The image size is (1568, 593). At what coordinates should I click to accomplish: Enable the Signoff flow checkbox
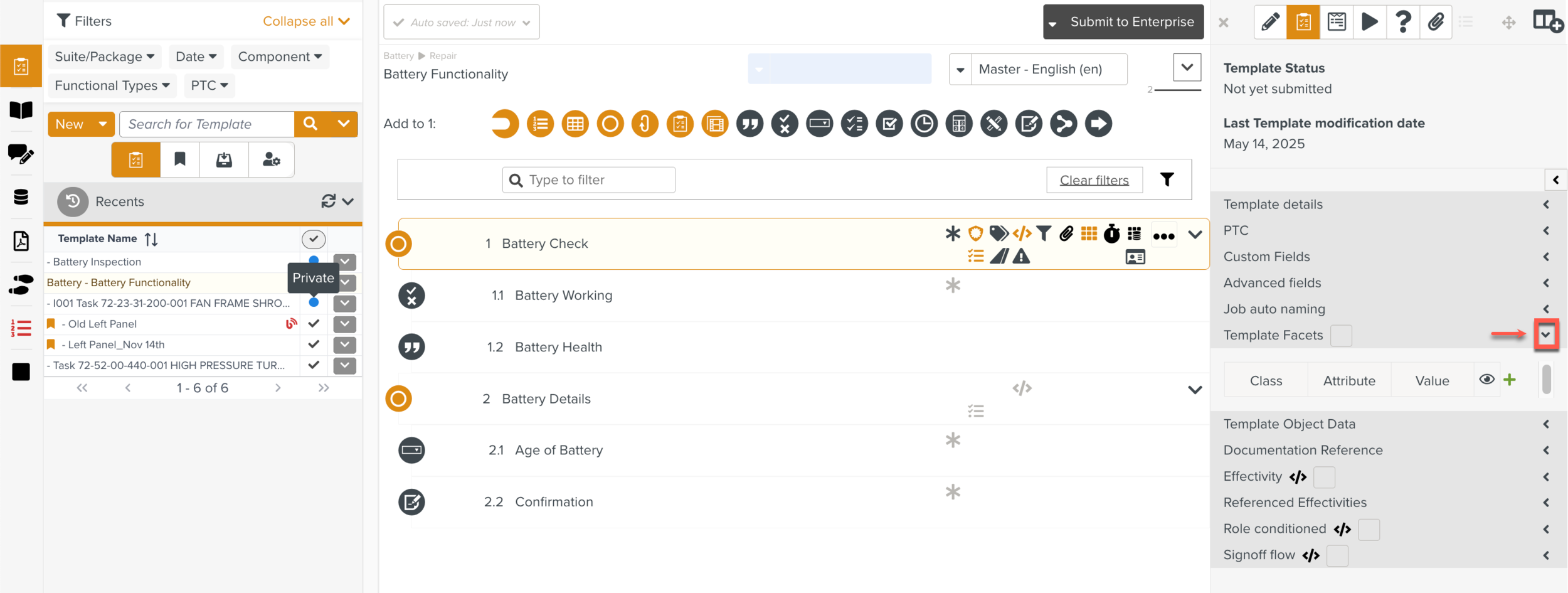1337,555
